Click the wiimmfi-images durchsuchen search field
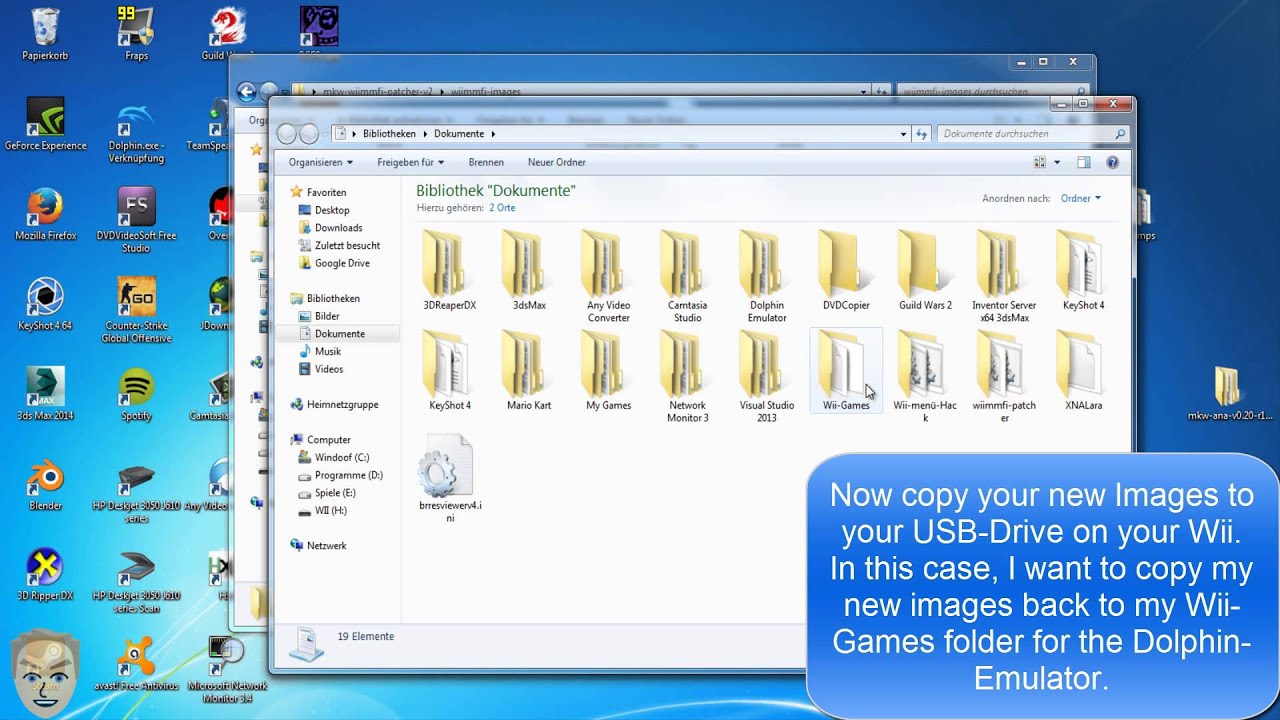Screen dimensions: 1280x720 995,91
